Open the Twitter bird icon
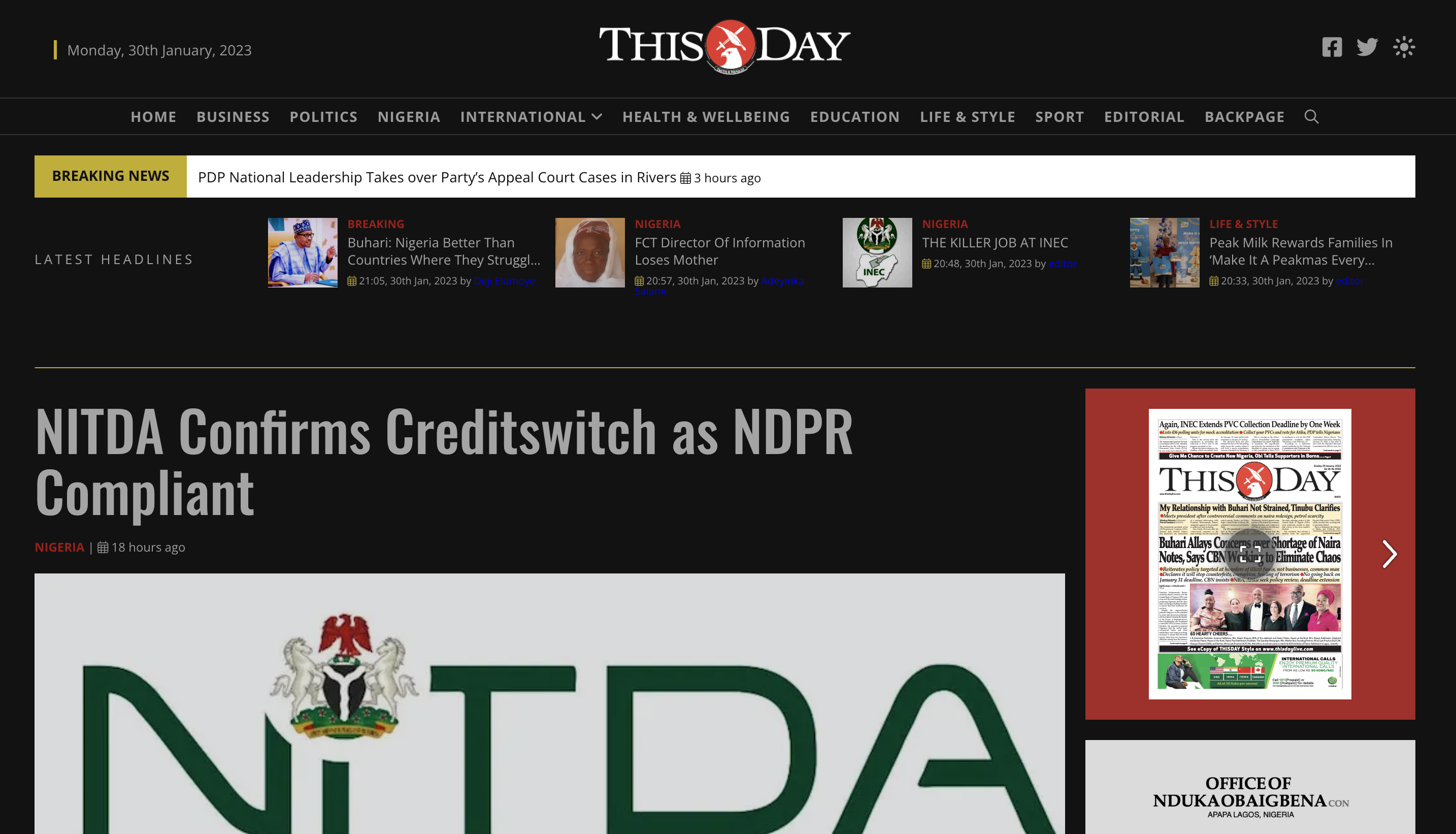 coord(1367,47)
